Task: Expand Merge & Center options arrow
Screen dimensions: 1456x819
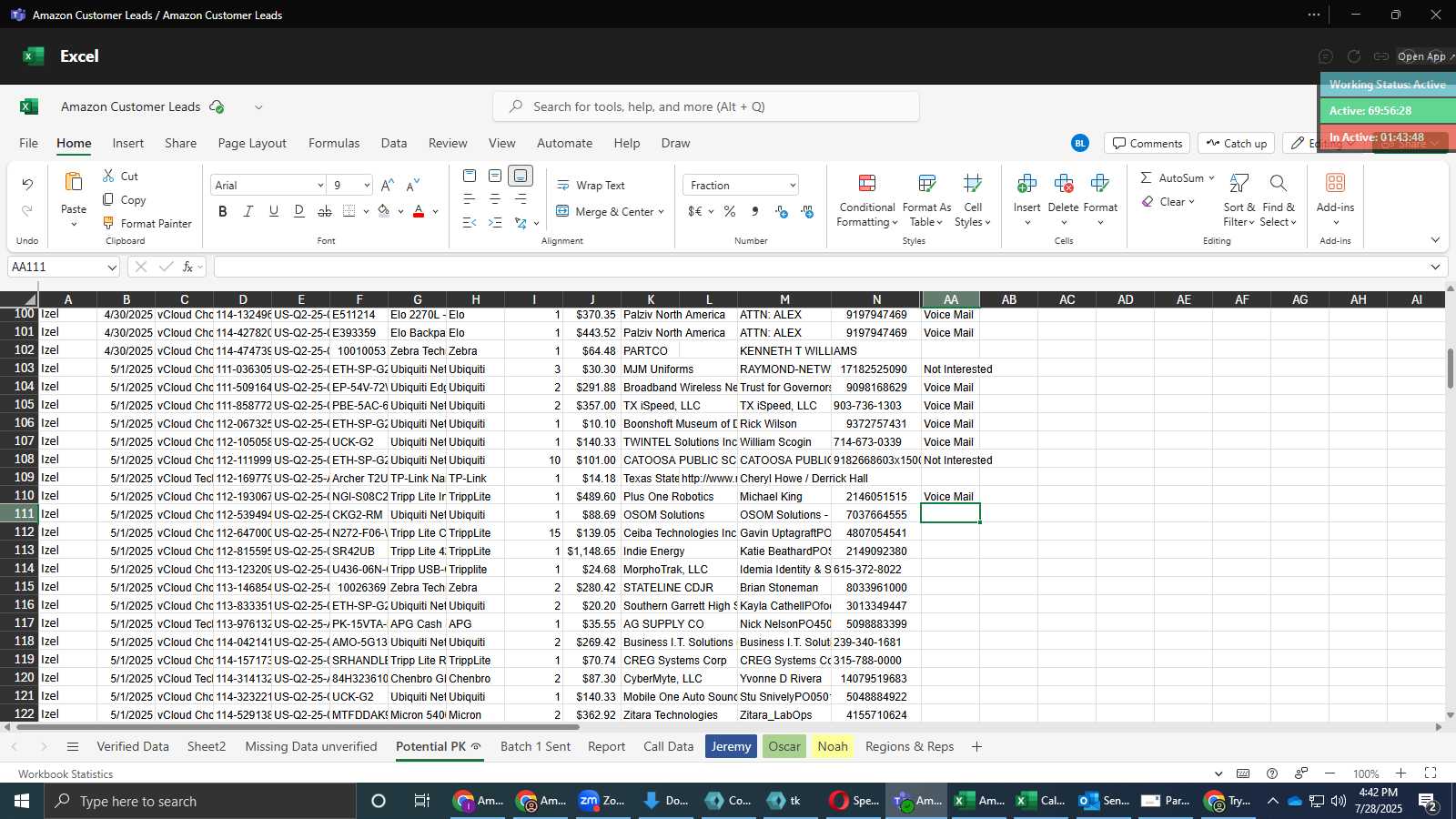Action: [662, 212]
